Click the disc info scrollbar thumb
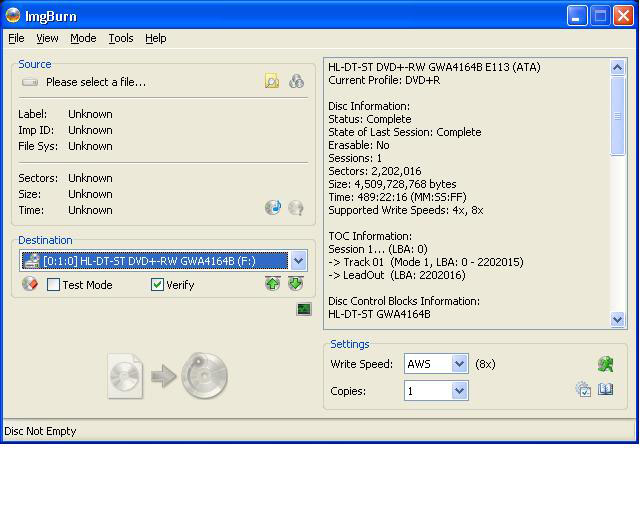The height and width of the screenshot is (512, 640). (x=618, y=116)
